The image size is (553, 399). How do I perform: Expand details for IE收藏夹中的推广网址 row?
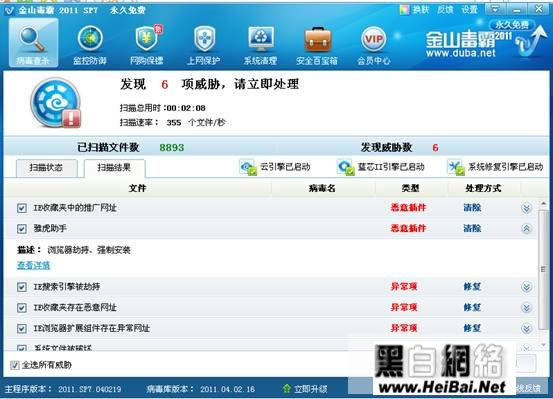[x=526, y=208]
